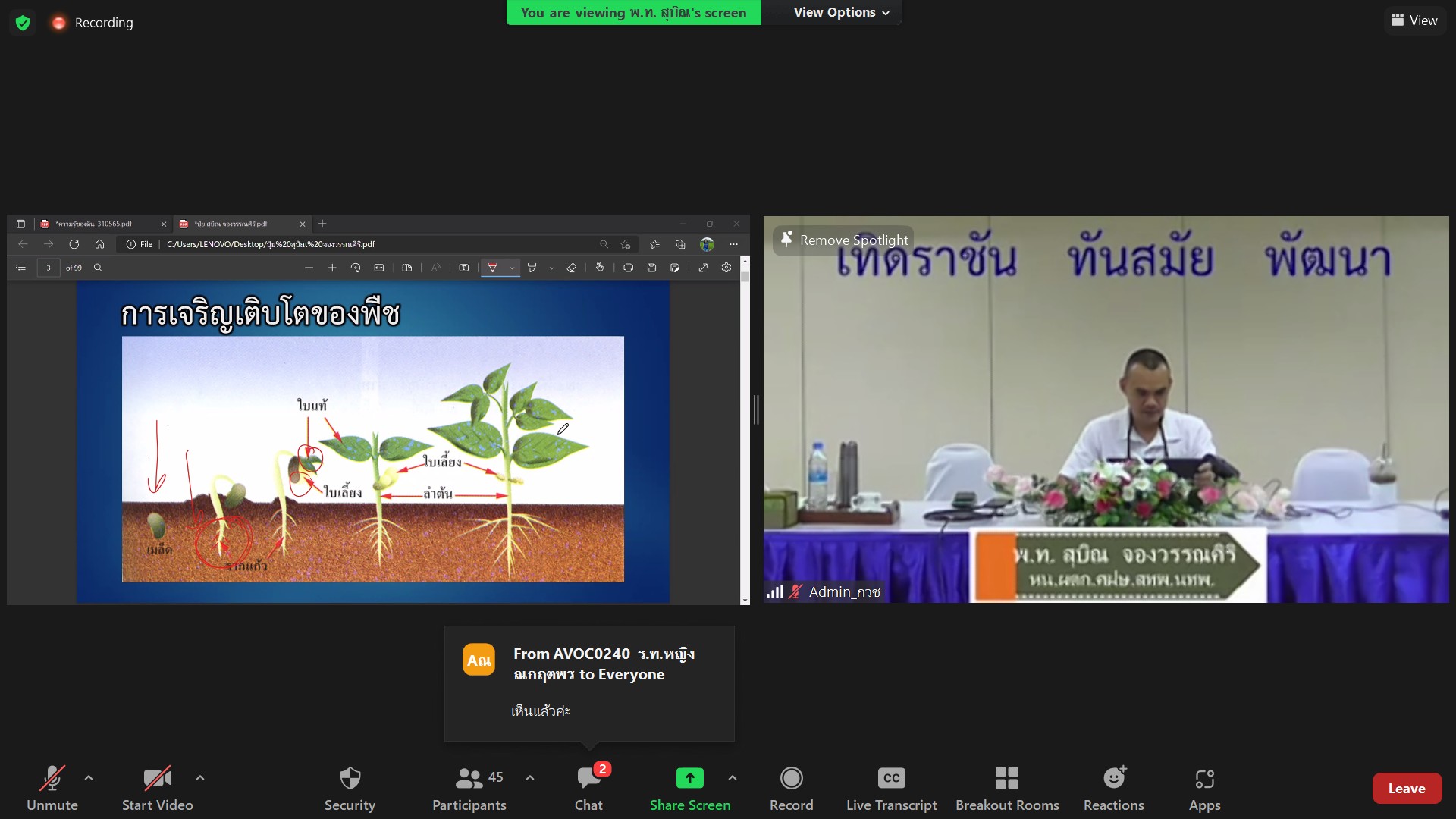Viewport: 1456px width, 819px height.
Task: Print the PDF
Action: 628,268
